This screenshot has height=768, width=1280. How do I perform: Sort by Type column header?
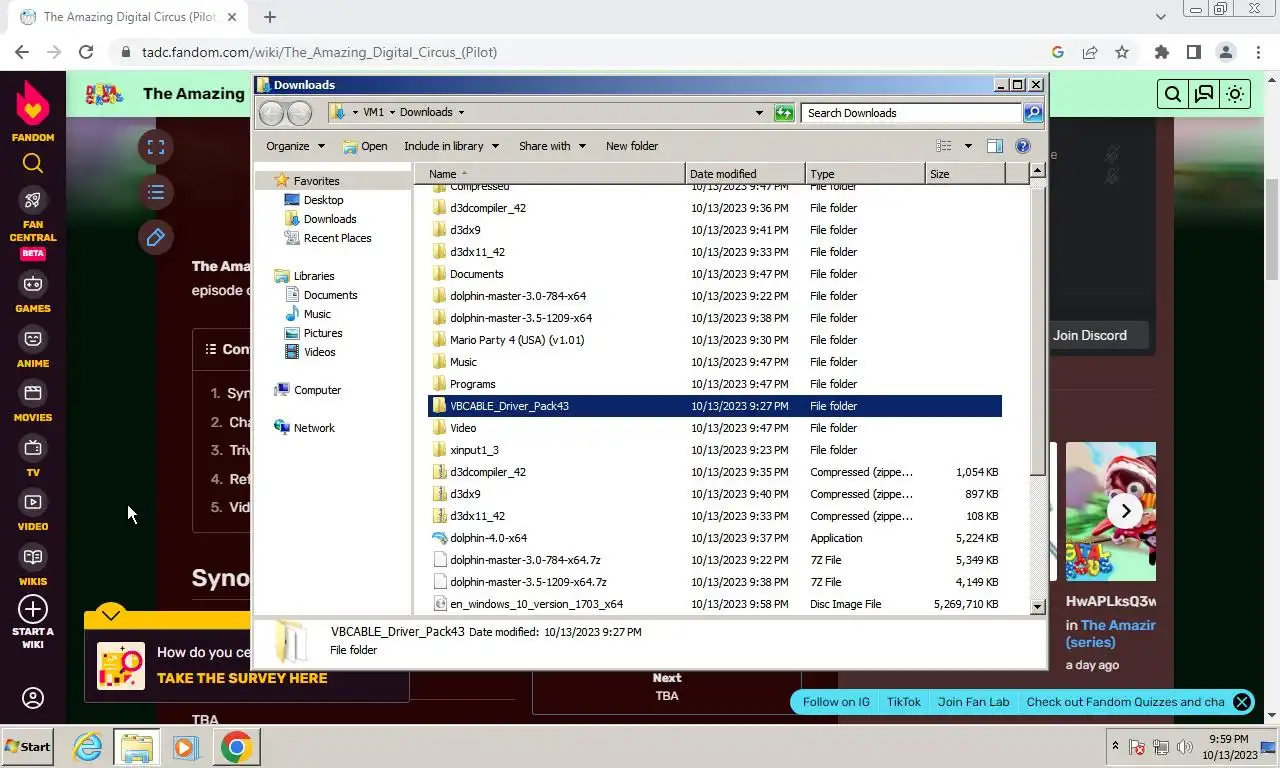coord(865,174)
